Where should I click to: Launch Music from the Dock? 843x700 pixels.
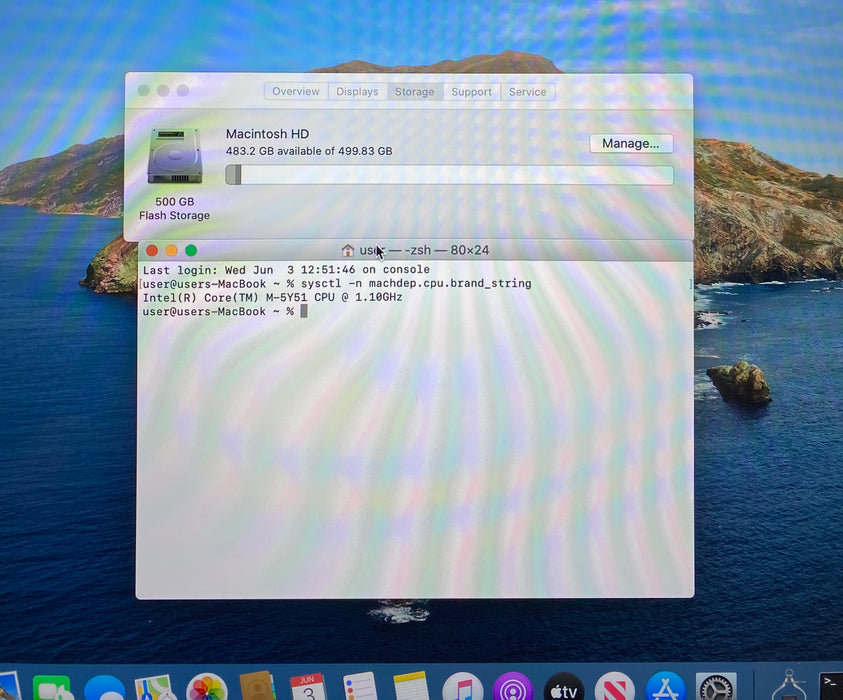click(x=462, y=688)
